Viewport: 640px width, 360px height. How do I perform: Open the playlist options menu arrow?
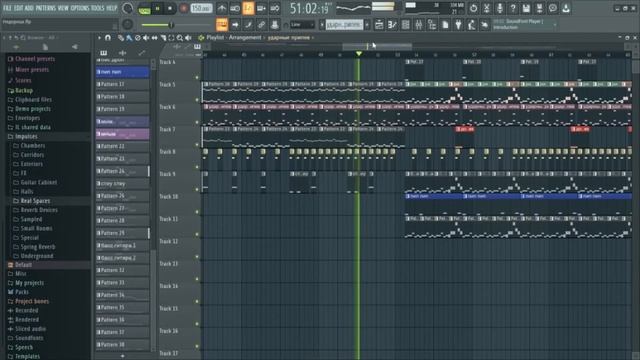pos(99,38)
